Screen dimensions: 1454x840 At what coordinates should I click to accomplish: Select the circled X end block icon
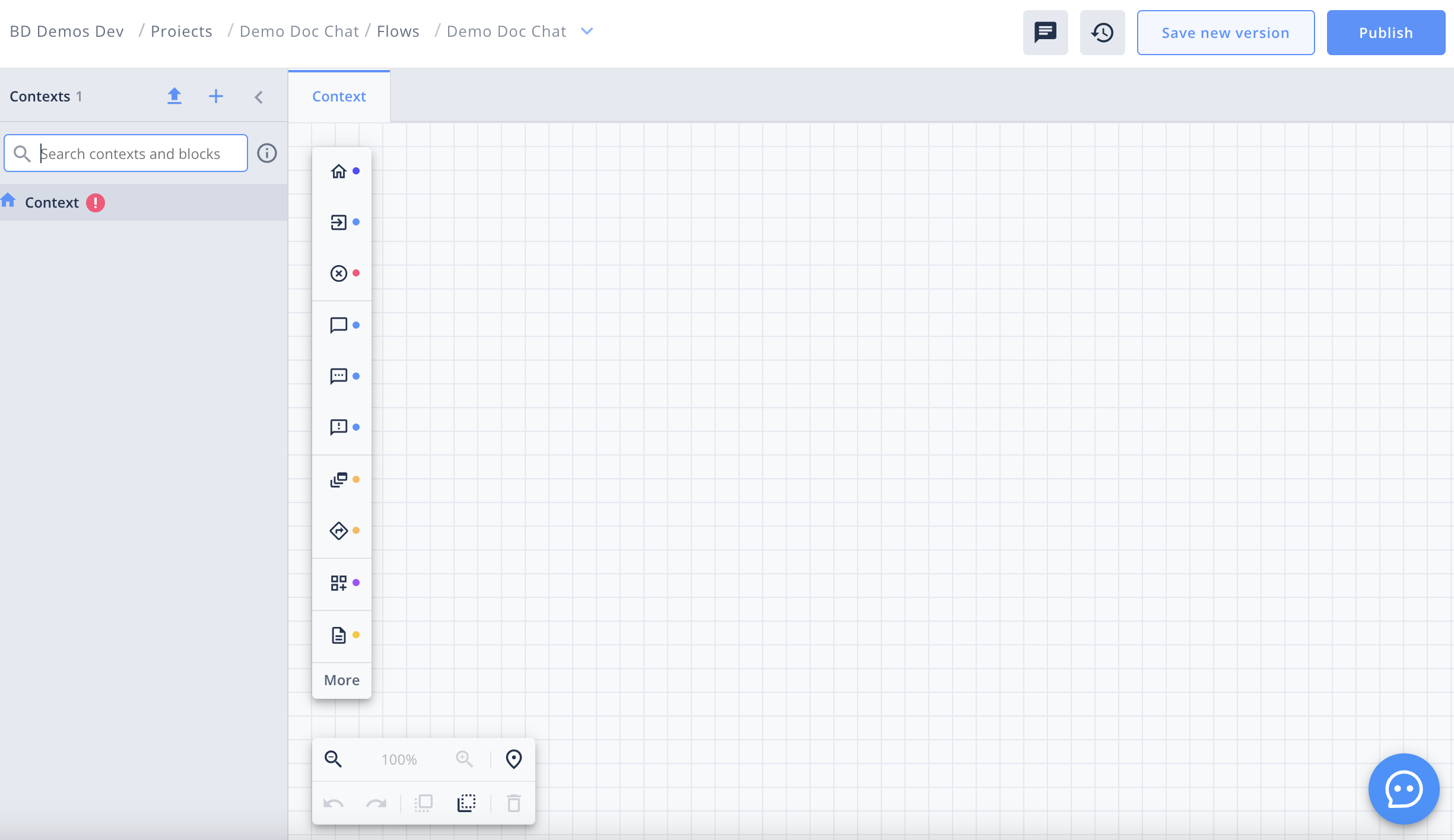click(x=339, y=273)
